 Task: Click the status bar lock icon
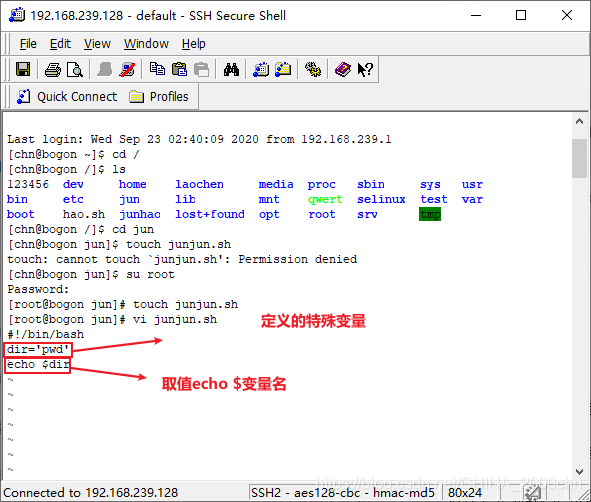(533, 493)
